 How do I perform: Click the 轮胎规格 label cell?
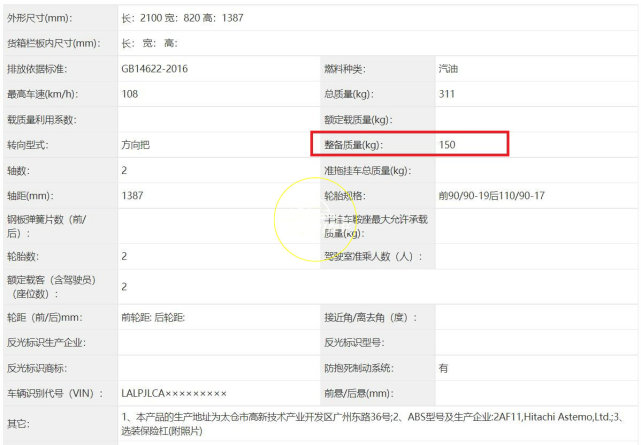(x=344, y=196)
